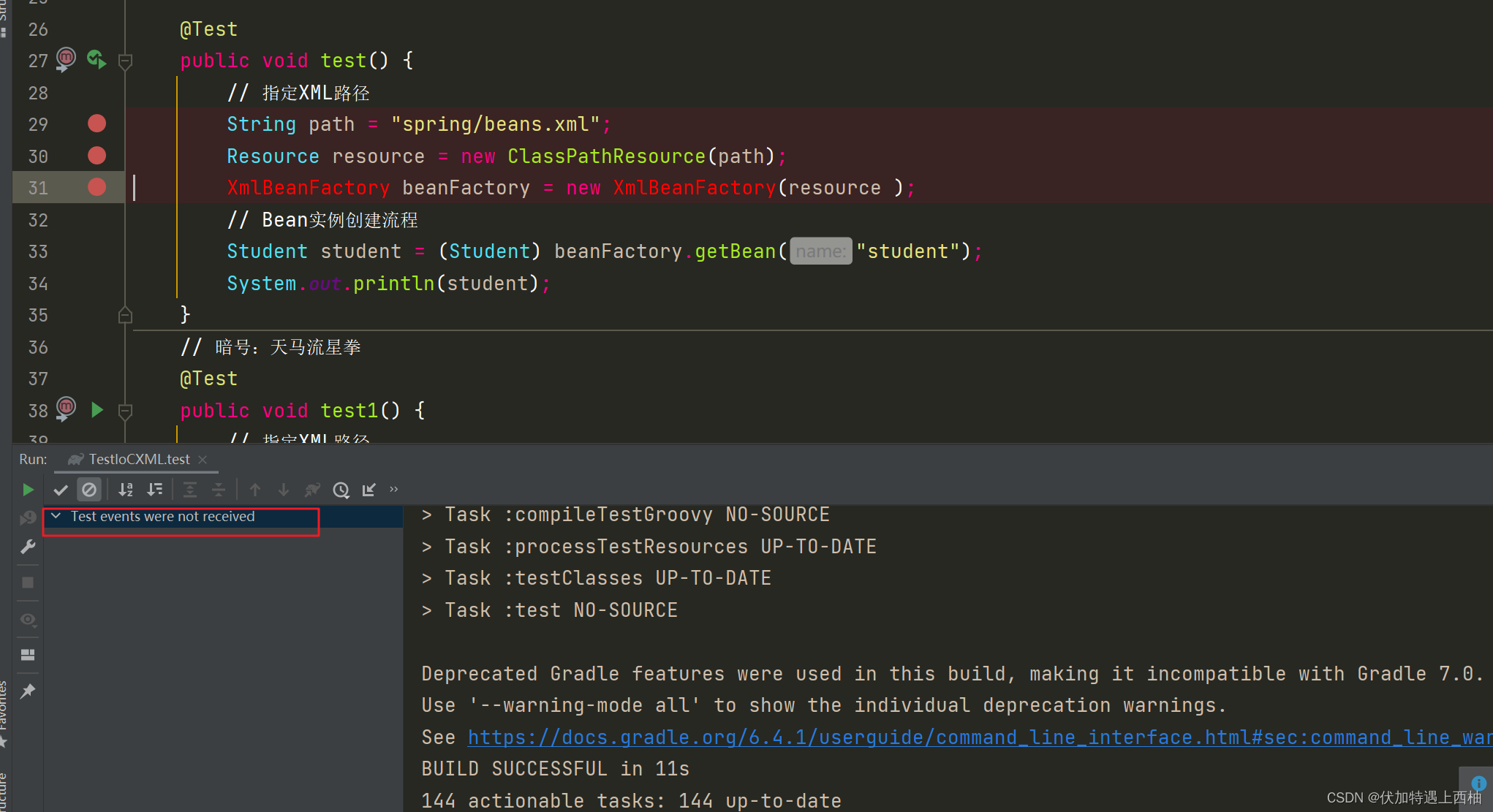Fold the test() method at line 27
Screen dimensions: 1493x812
(x=125, y=61)
